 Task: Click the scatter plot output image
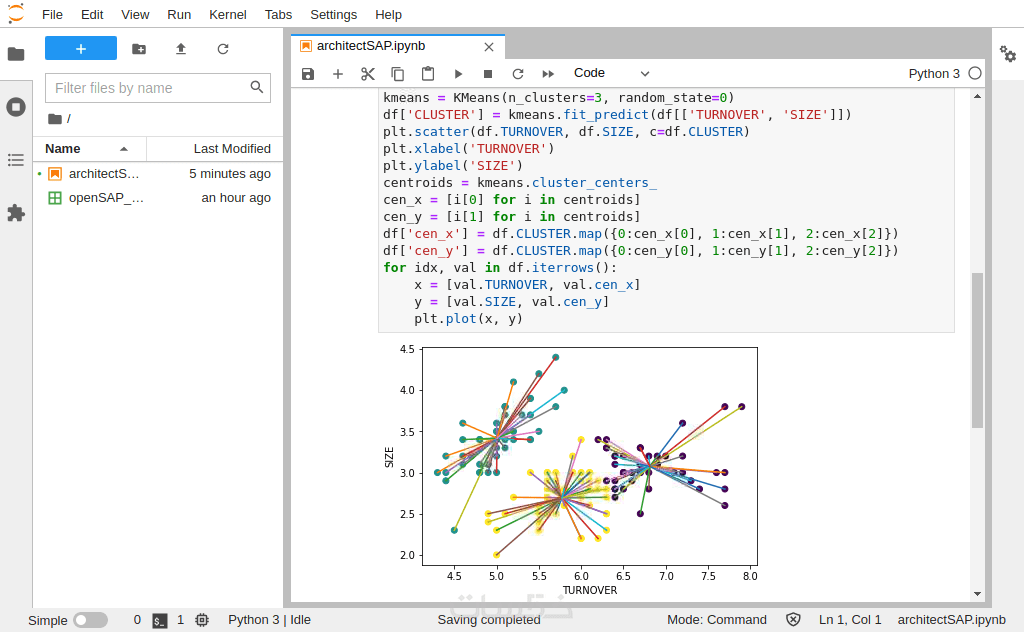point(571,469)
